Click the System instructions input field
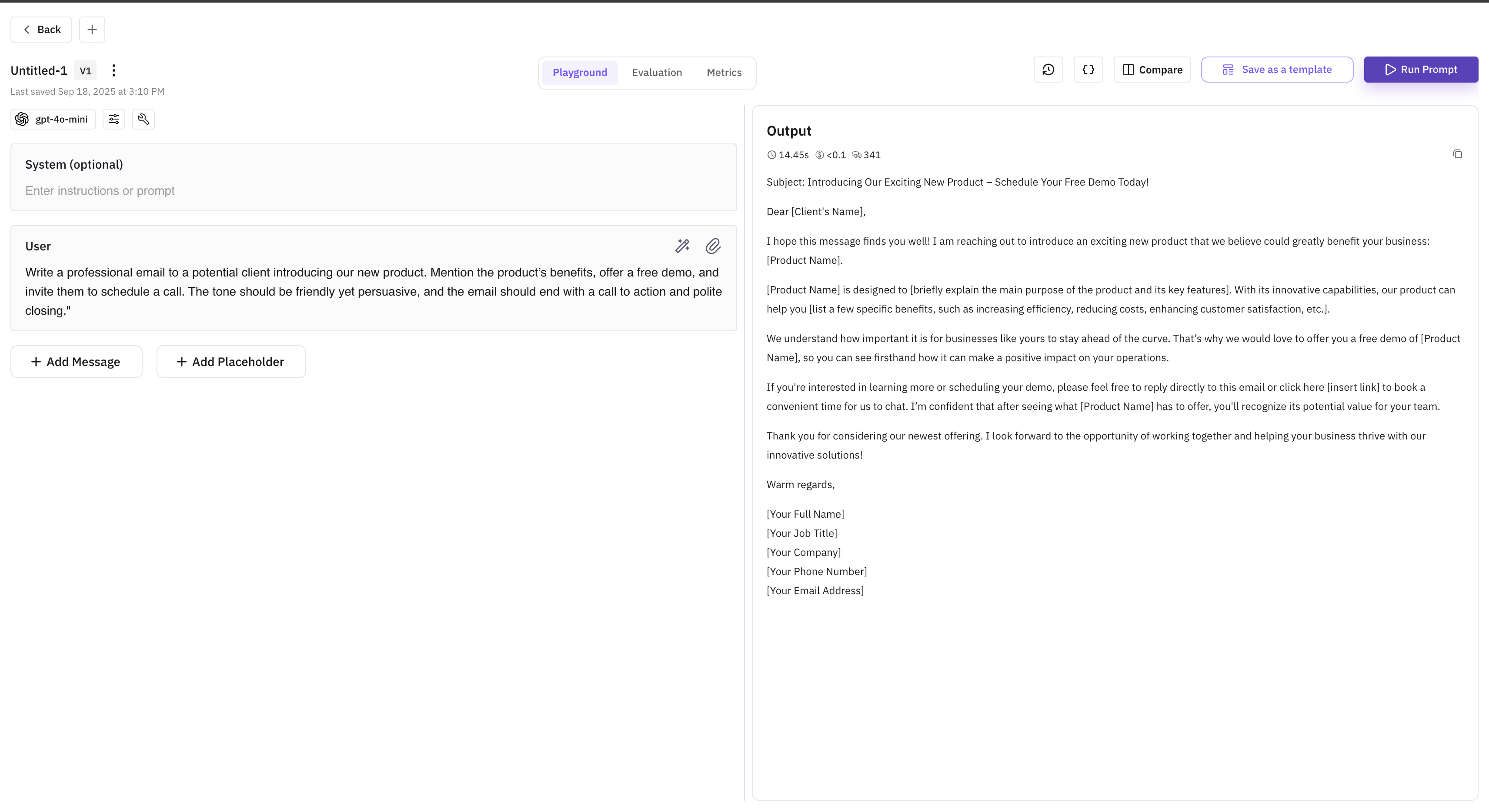 pyautogui.click(x=374, y=191)
